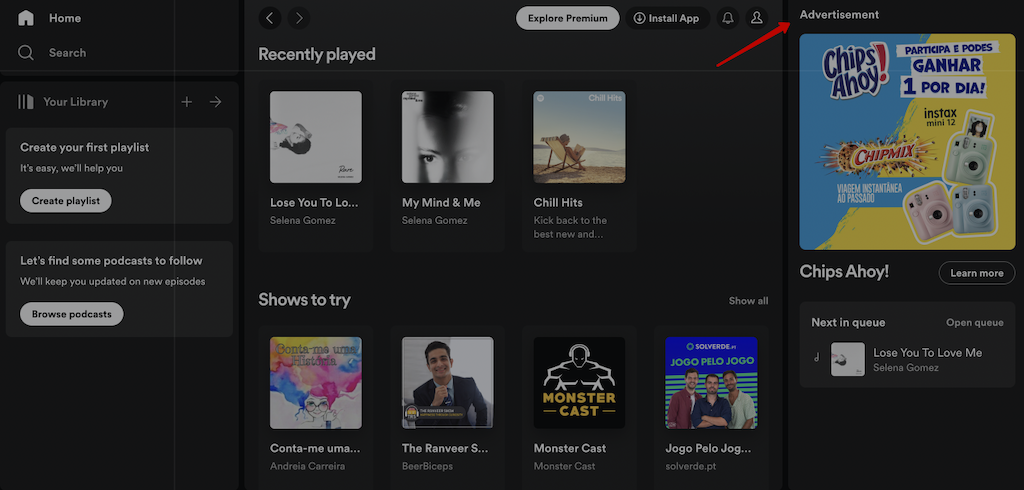Click the 'My Mind & Me' title text
Image resolution: width=1024 pixels, height=490 pixels.
pos(441,203)
